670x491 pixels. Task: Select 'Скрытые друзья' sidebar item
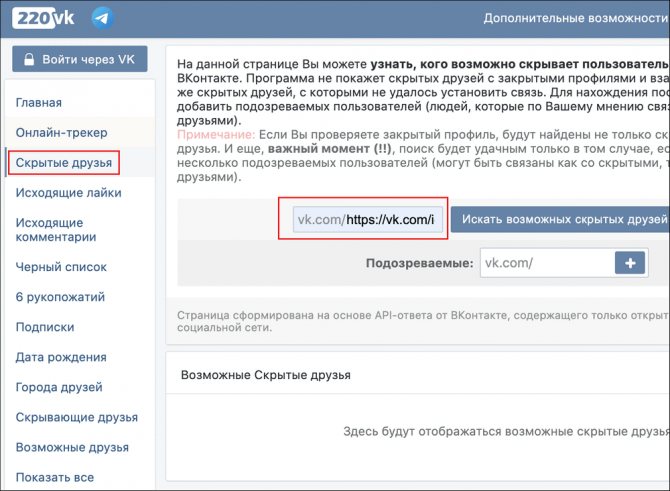(x=64, y=162)
